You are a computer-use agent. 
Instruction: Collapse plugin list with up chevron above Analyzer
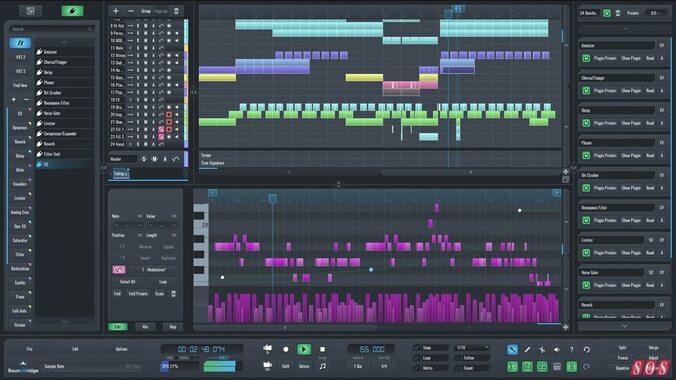pos(65,42)
